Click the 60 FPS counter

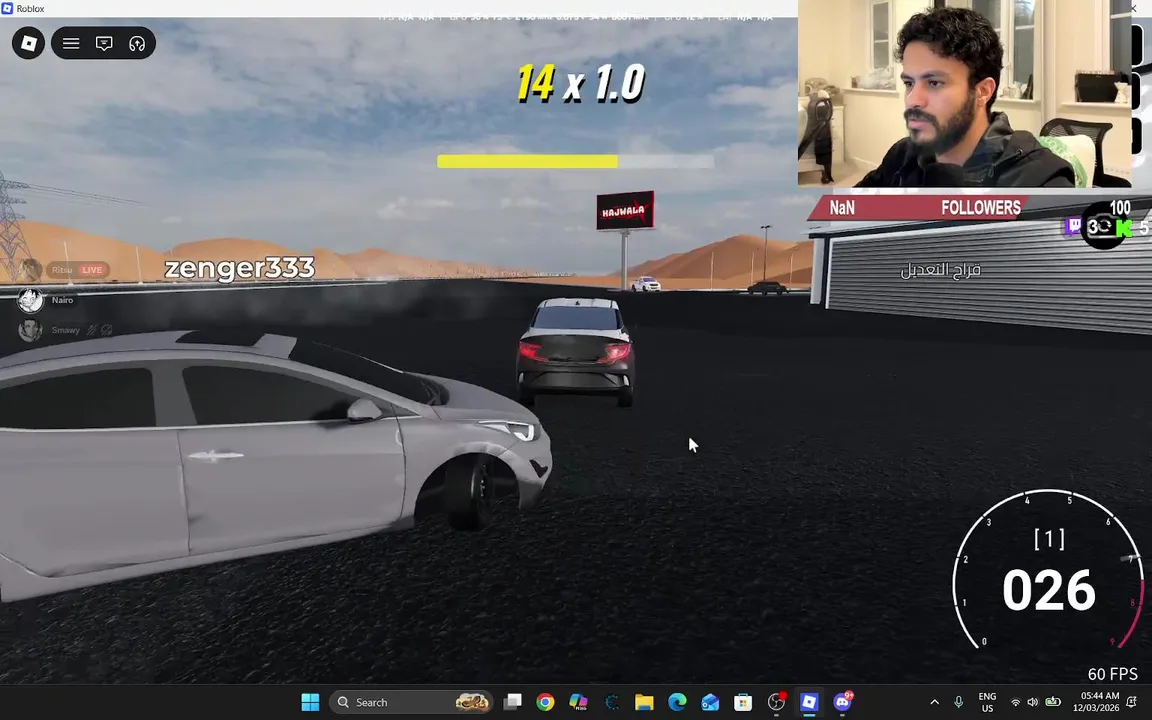pyautogui.click(x=1112, y=674)
